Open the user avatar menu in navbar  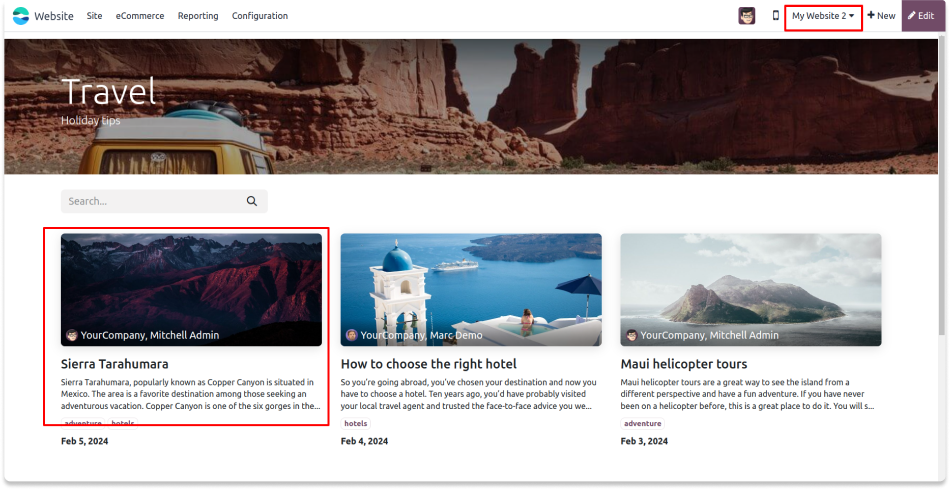coord(747,16)
